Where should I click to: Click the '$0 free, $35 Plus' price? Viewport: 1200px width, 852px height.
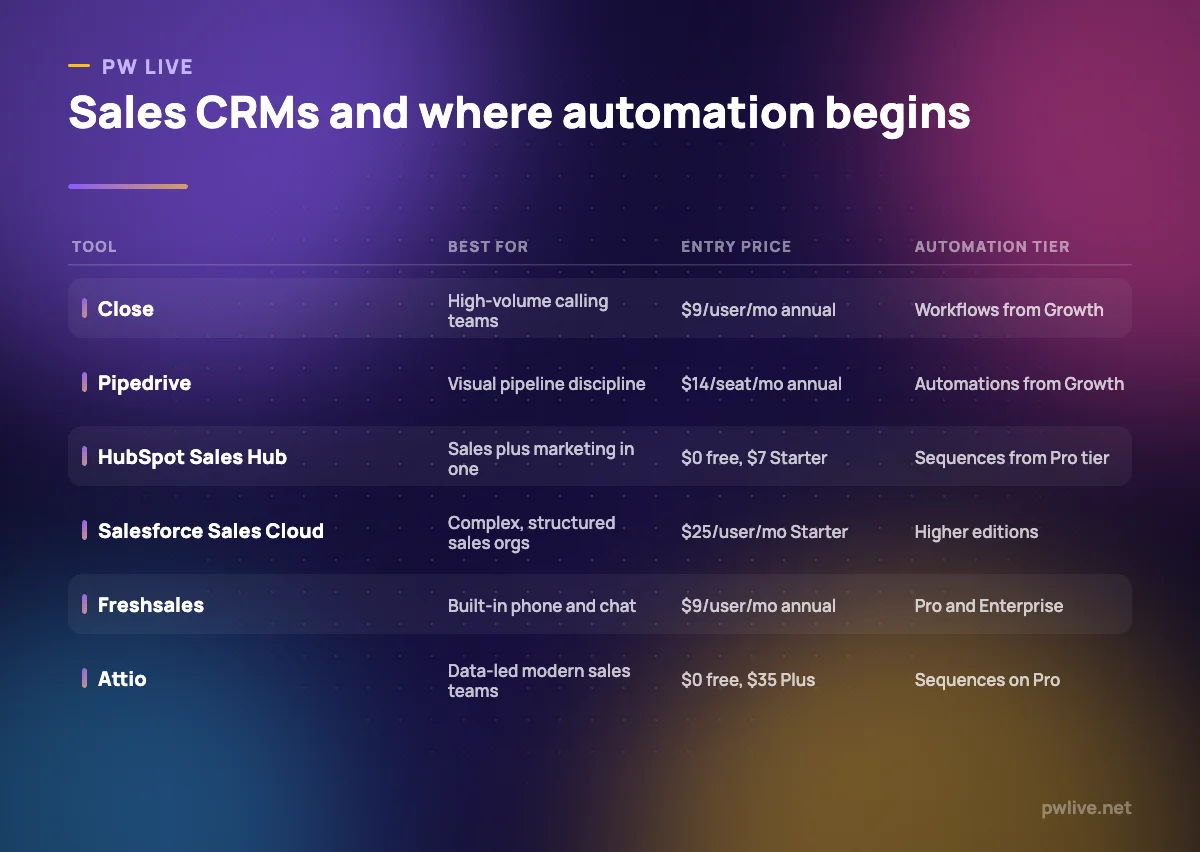click(x=748, y=680)
